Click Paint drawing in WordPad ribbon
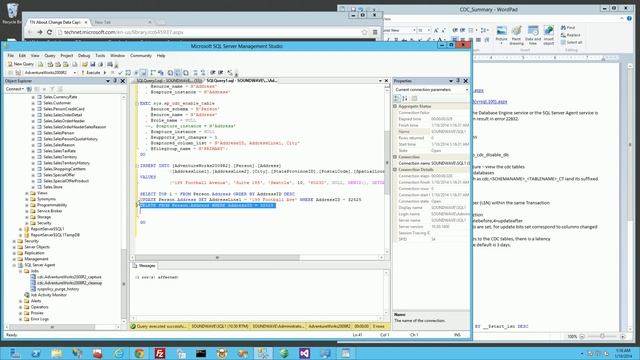The width and height of the screenshot is (640, 360). coord(516,35)
